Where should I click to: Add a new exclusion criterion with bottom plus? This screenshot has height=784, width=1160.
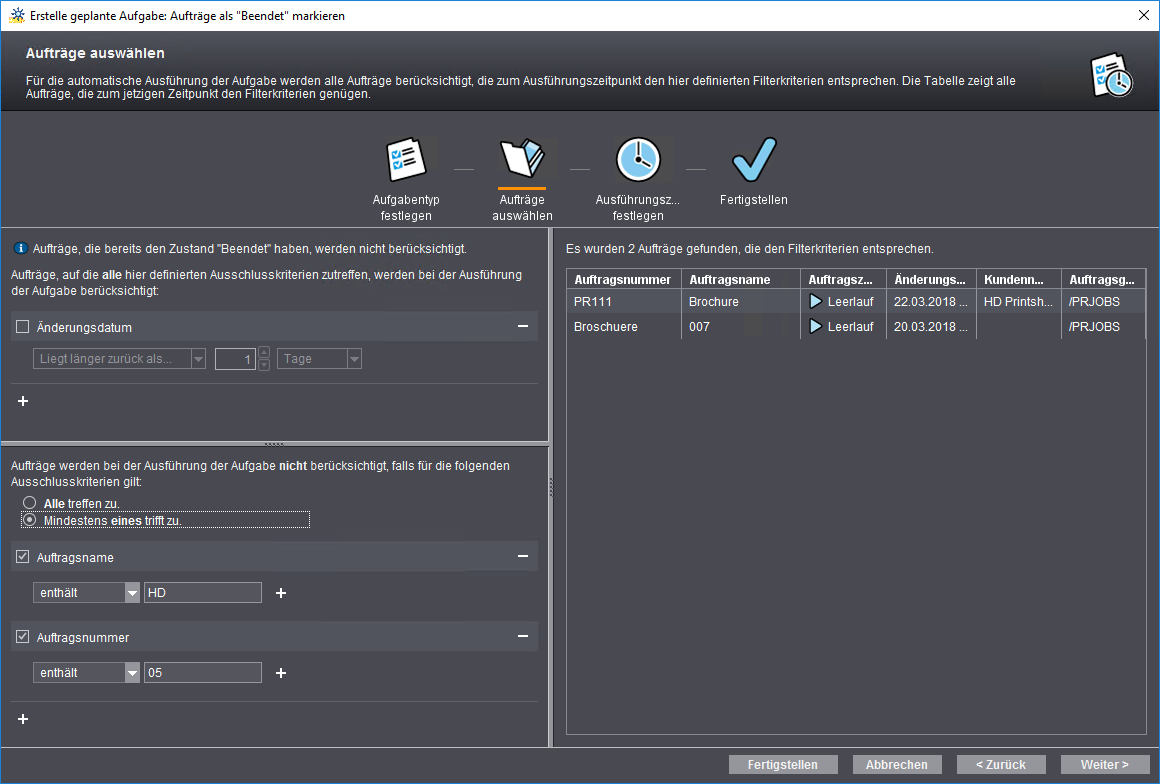pyautogui.click(x=23, y=719)
